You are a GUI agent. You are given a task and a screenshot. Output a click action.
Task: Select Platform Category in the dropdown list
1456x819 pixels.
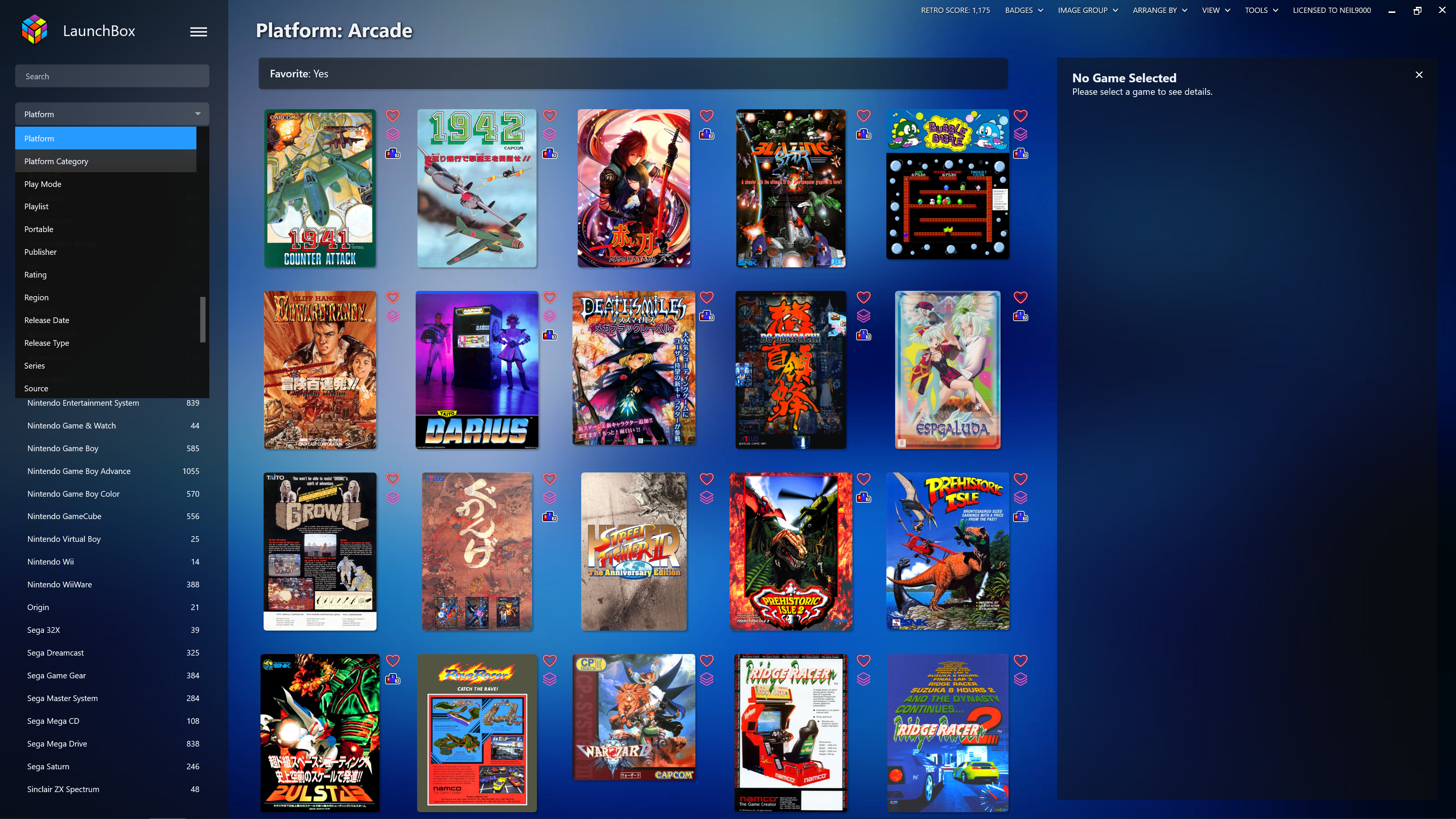tap(106, 161)
